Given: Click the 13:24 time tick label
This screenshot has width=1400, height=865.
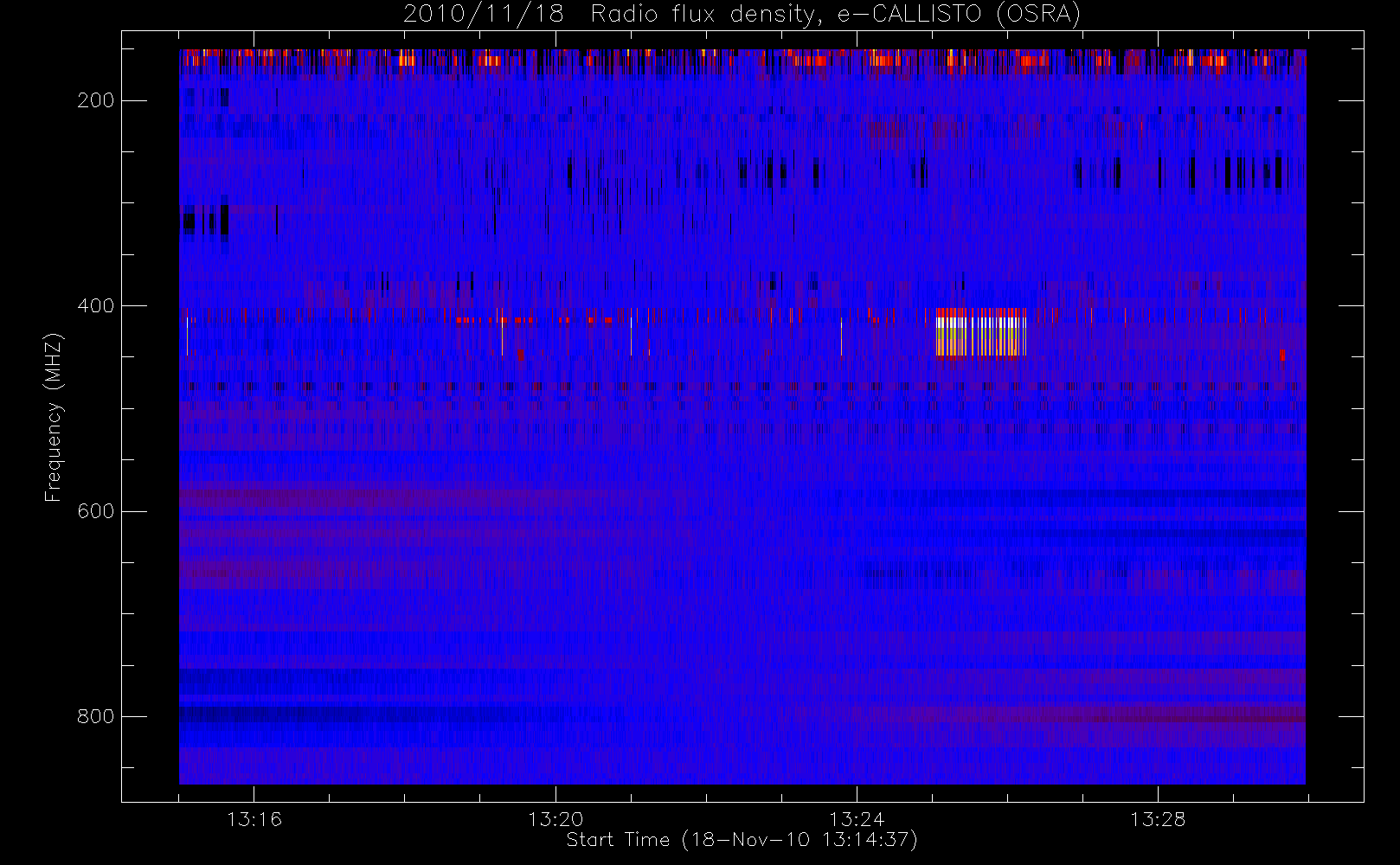Looking at the screenshot, I should point(857,818).
